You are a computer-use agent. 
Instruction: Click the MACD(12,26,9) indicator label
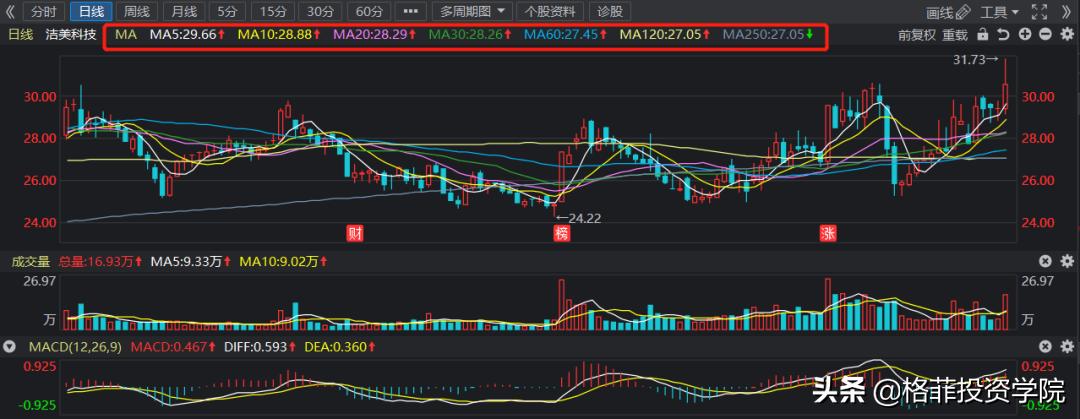(76, 348)
